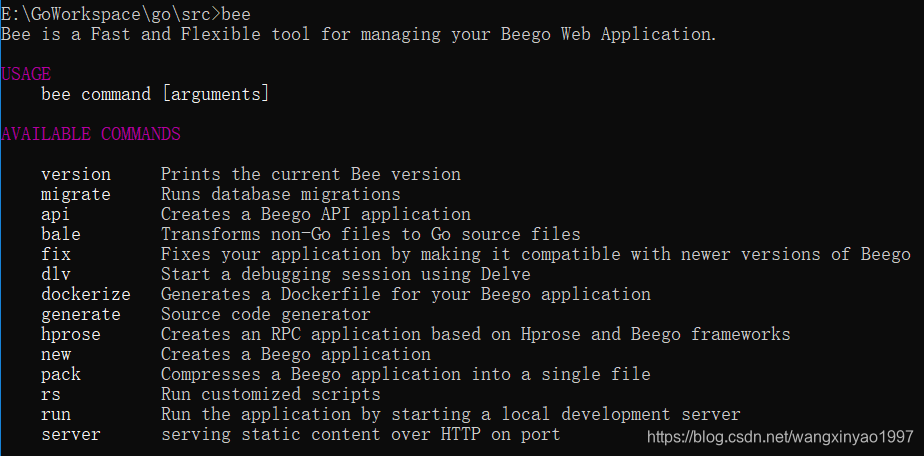Click the 'run' command name

tap(56, 414)
